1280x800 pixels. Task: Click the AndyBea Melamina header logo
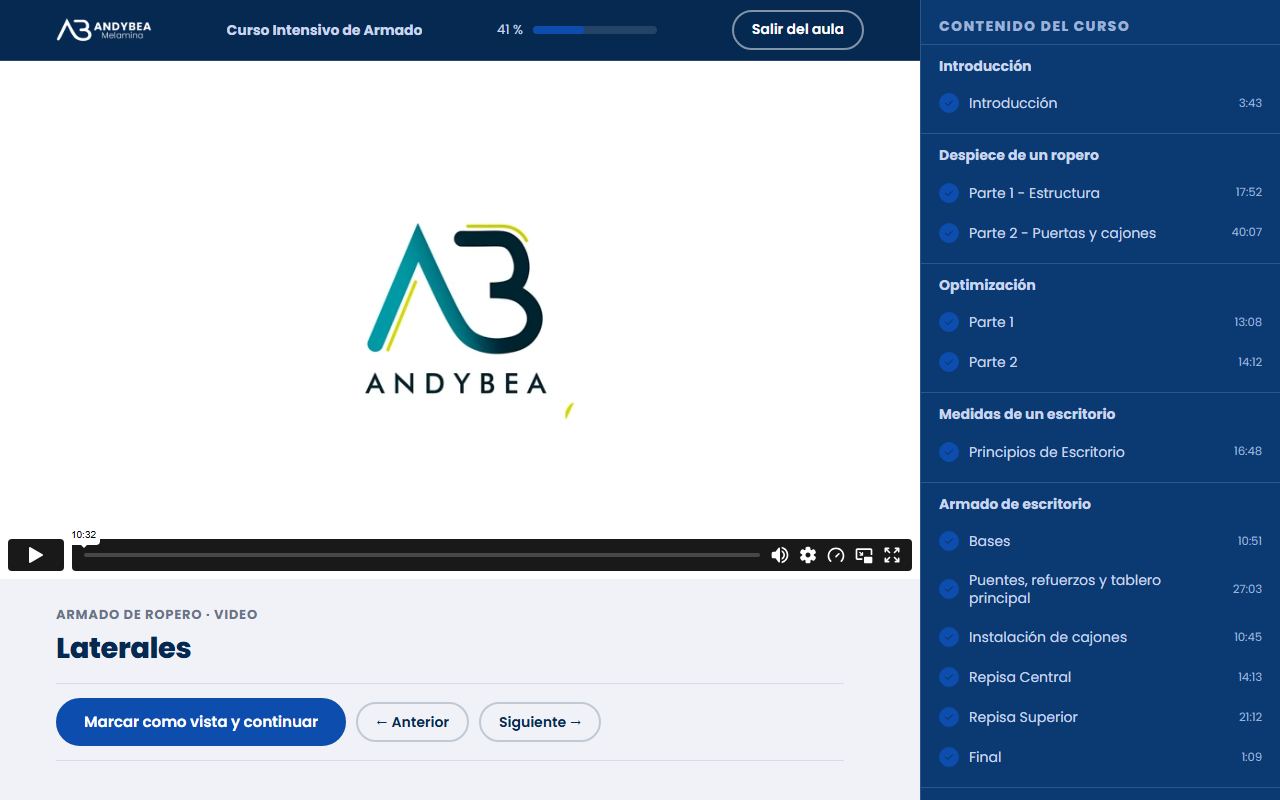point(104,30)
